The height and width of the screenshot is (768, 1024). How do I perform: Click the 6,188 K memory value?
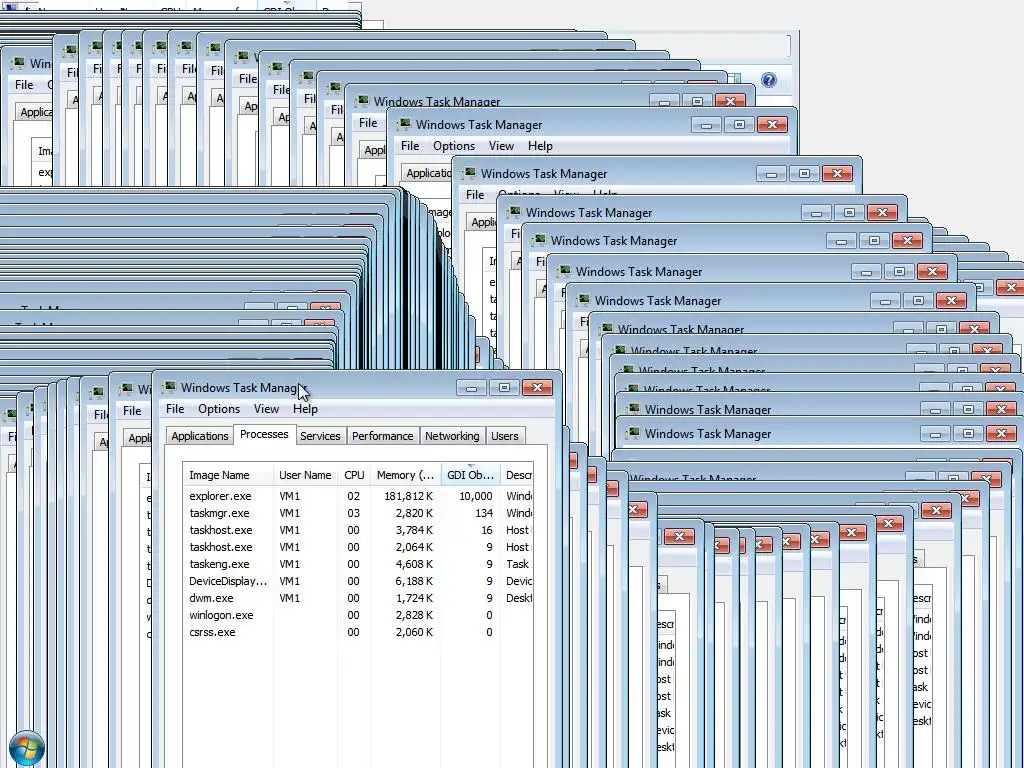[x=414, y=581]
